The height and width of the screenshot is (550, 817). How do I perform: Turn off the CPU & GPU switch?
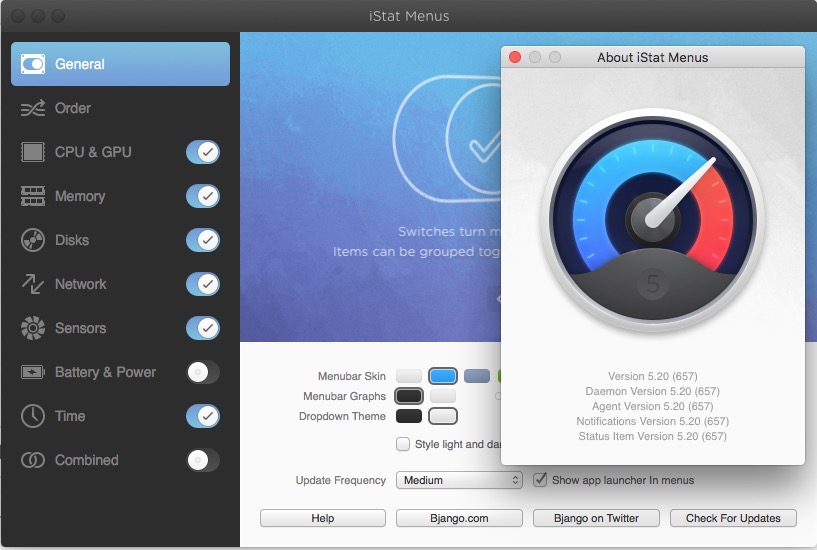pos(203,152)
